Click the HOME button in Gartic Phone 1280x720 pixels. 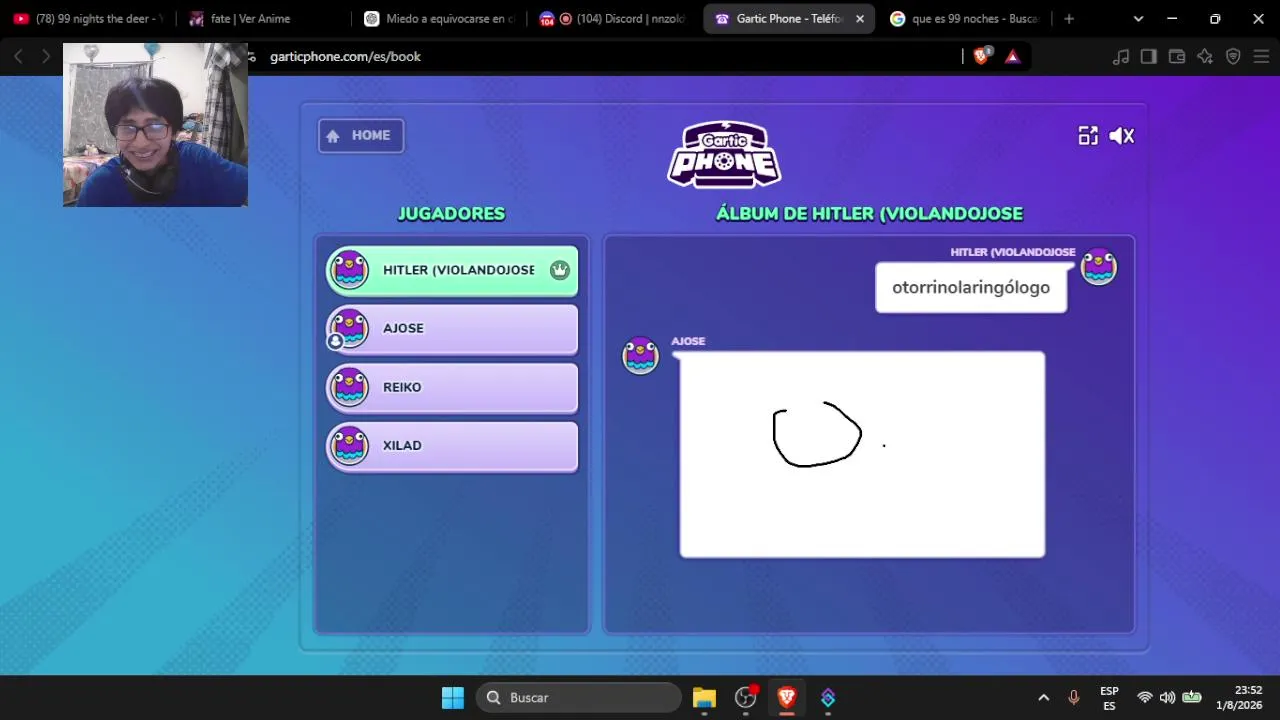361,136
